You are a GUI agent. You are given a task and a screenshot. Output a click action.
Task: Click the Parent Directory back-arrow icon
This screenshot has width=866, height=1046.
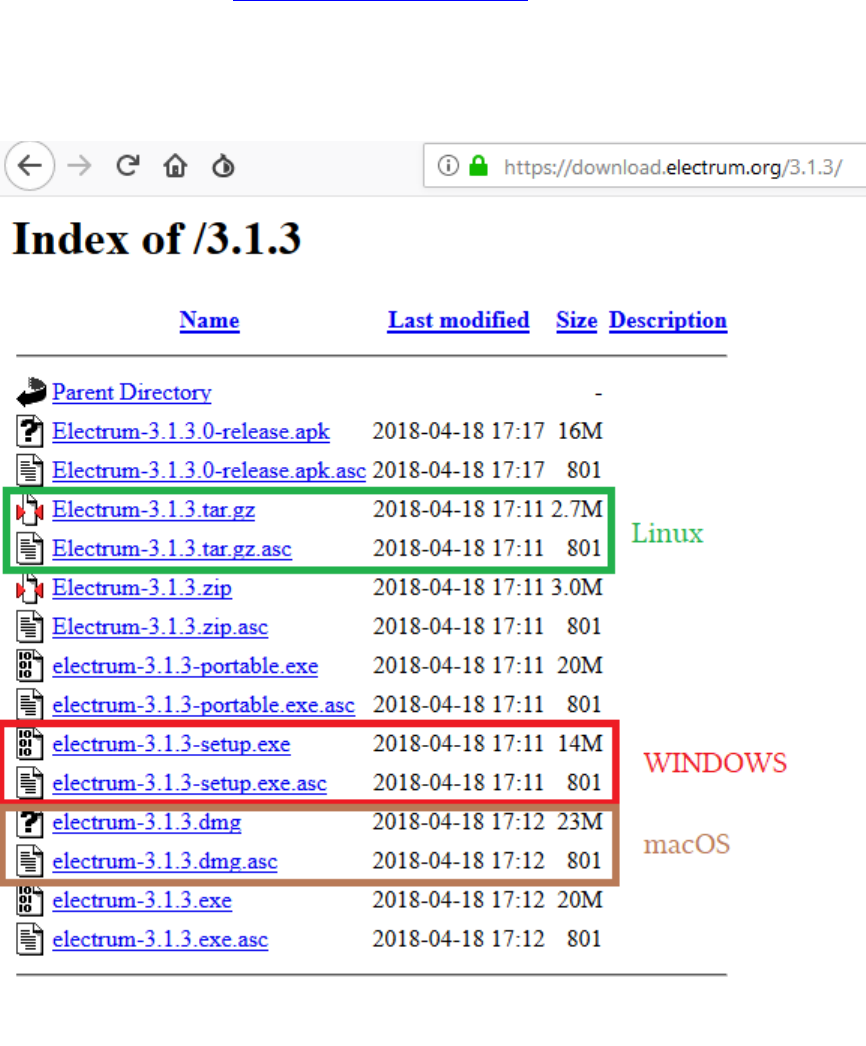(x=31, y=392)
